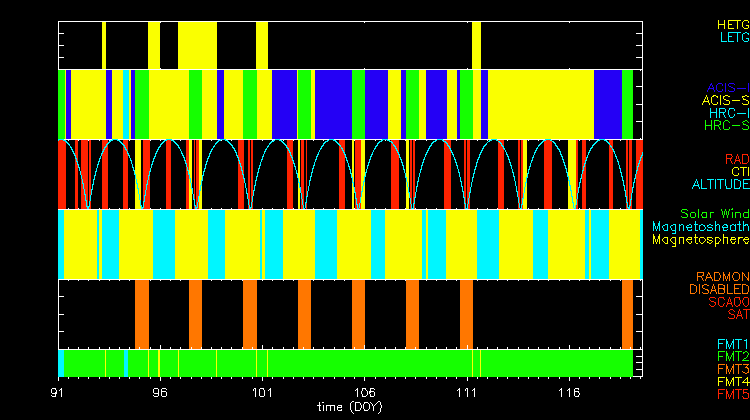Click the Magnetosphere legend label
The image size is (750, 420).
[700, 240]
